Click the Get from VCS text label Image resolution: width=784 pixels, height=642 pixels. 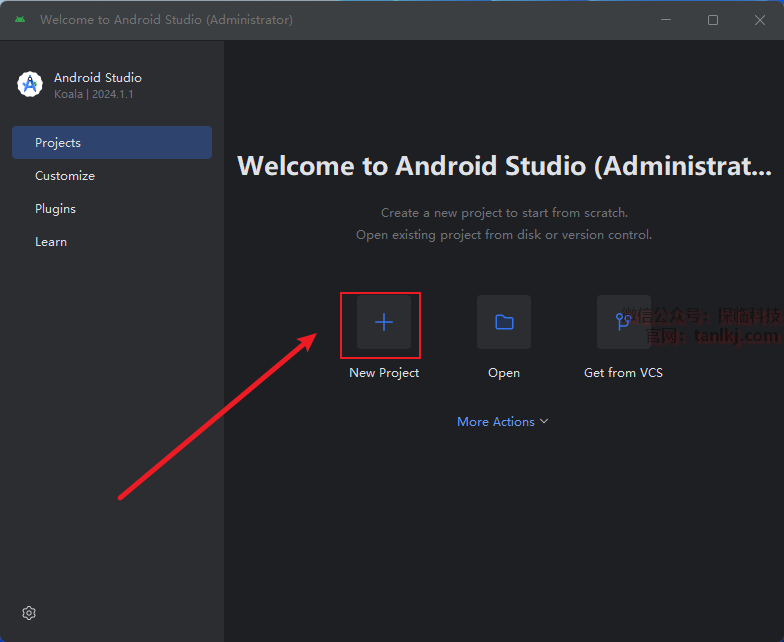(623, 373)
